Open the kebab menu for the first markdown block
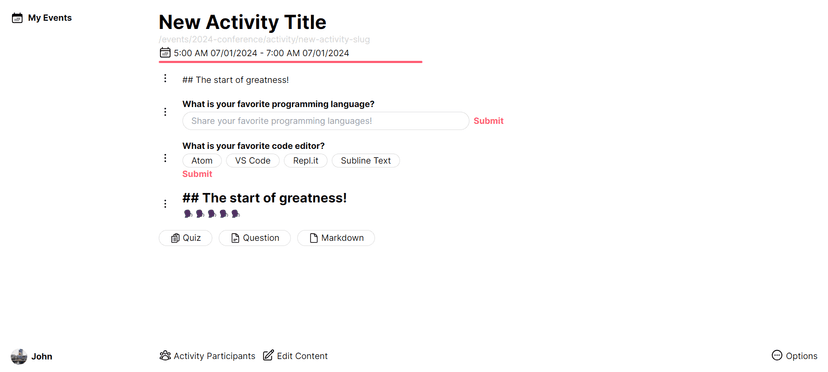Image resolution: width=828 pixels, height=372 pixels. (x=165, y=78)
